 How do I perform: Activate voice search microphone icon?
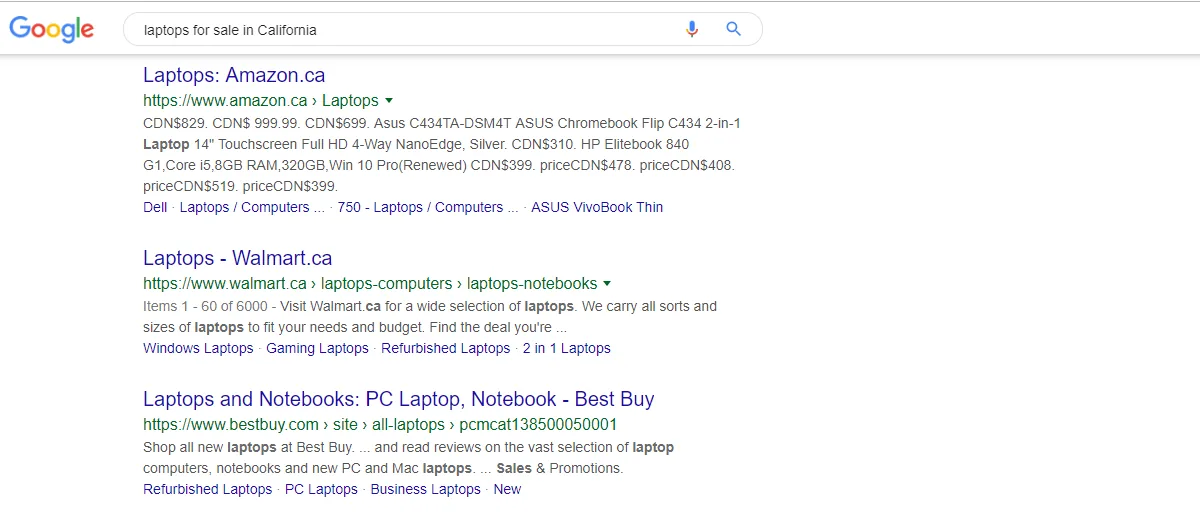coord(692,29)
